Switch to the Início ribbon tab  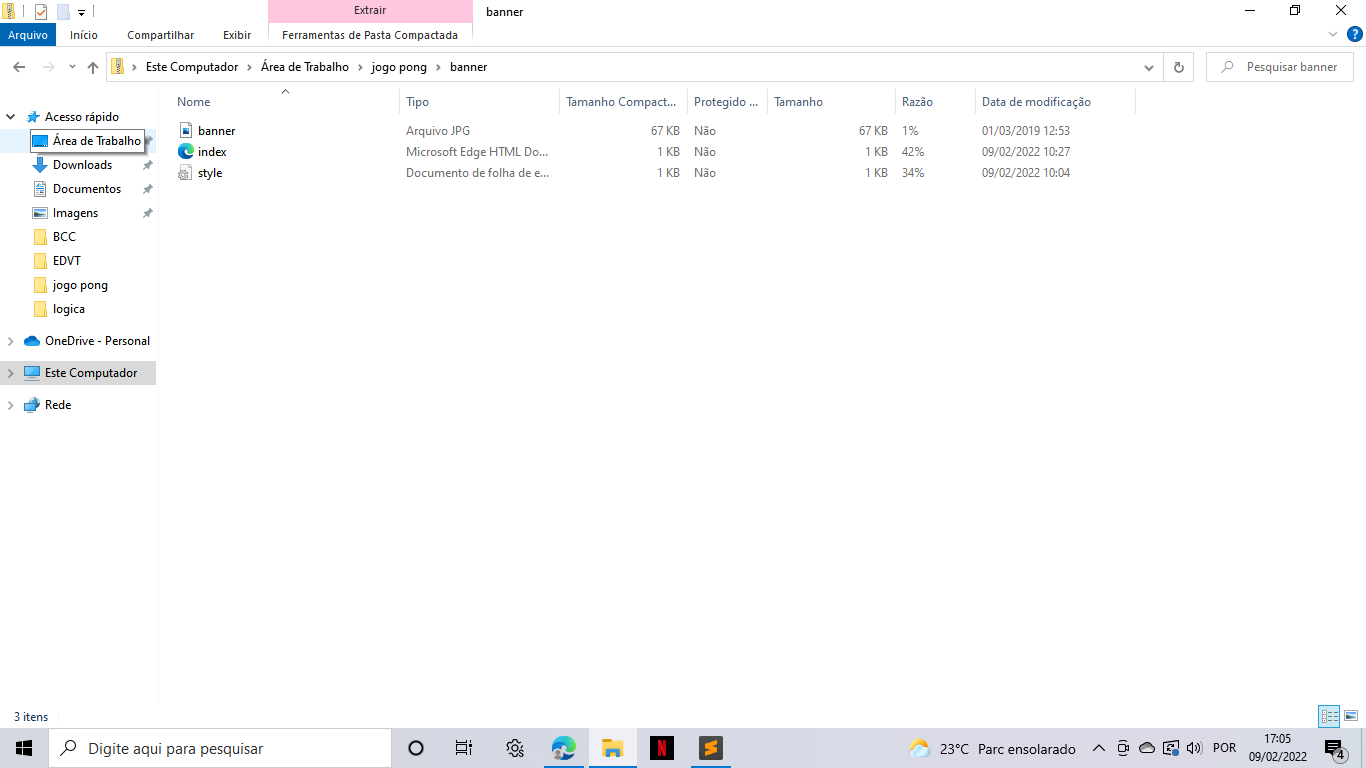84,35
